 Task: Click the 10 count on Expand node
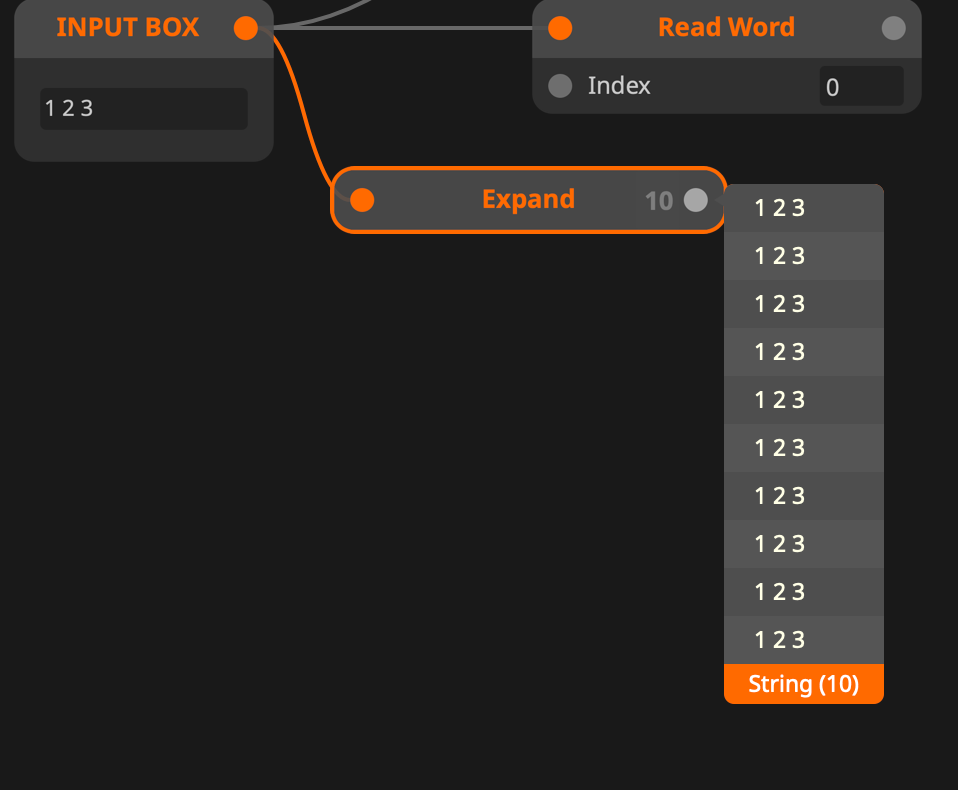658,201
